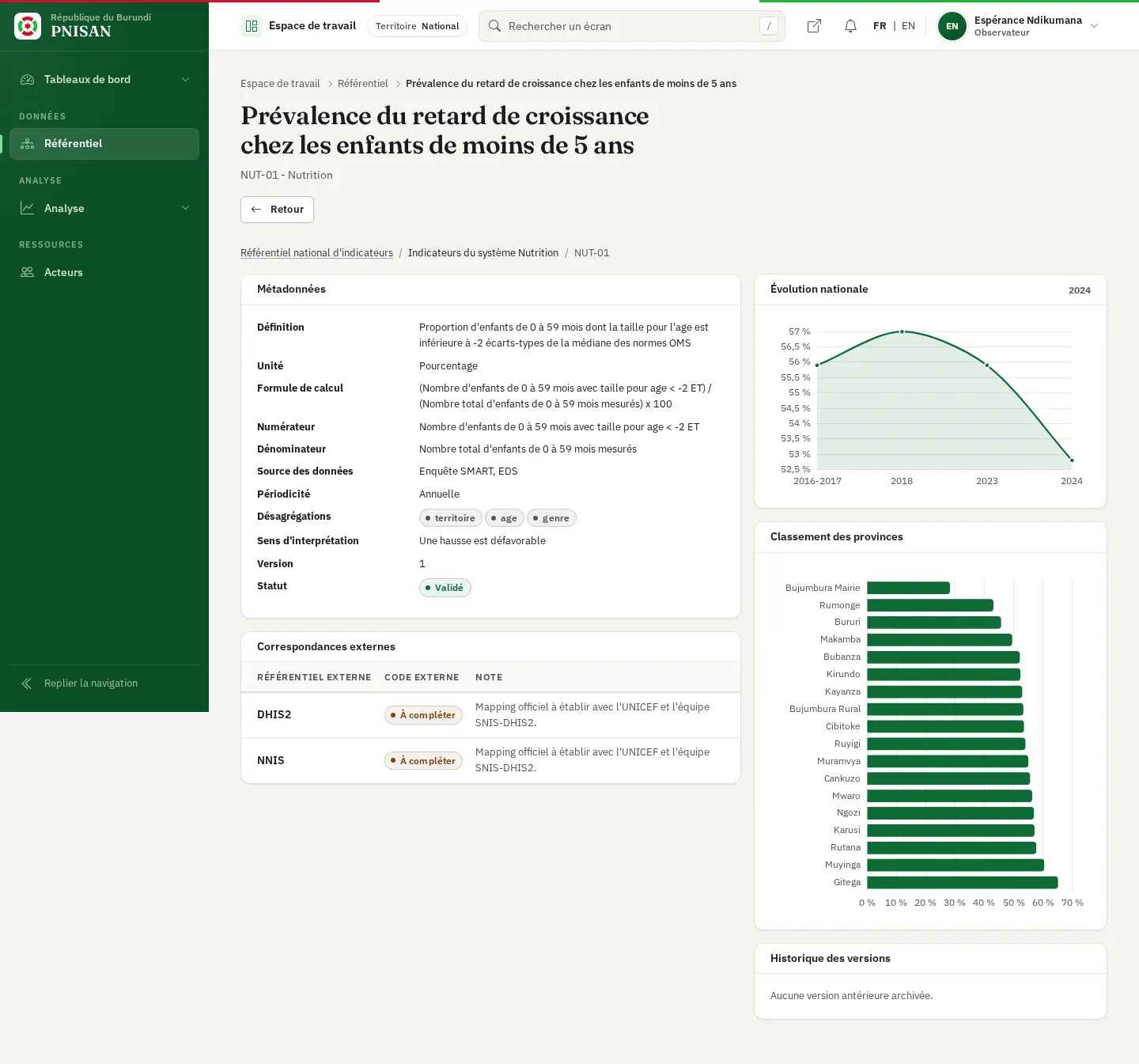
Task: Click the EN user avatar circle
Action: [952, 26]
